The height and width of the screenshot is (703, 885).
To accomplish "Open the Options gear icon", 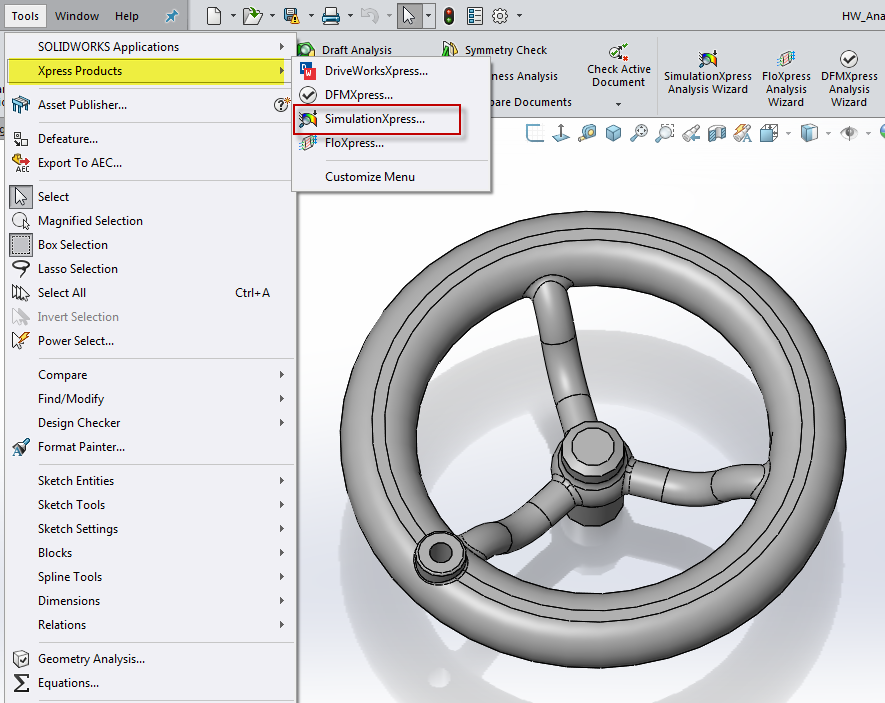I will tap(500, 16).
